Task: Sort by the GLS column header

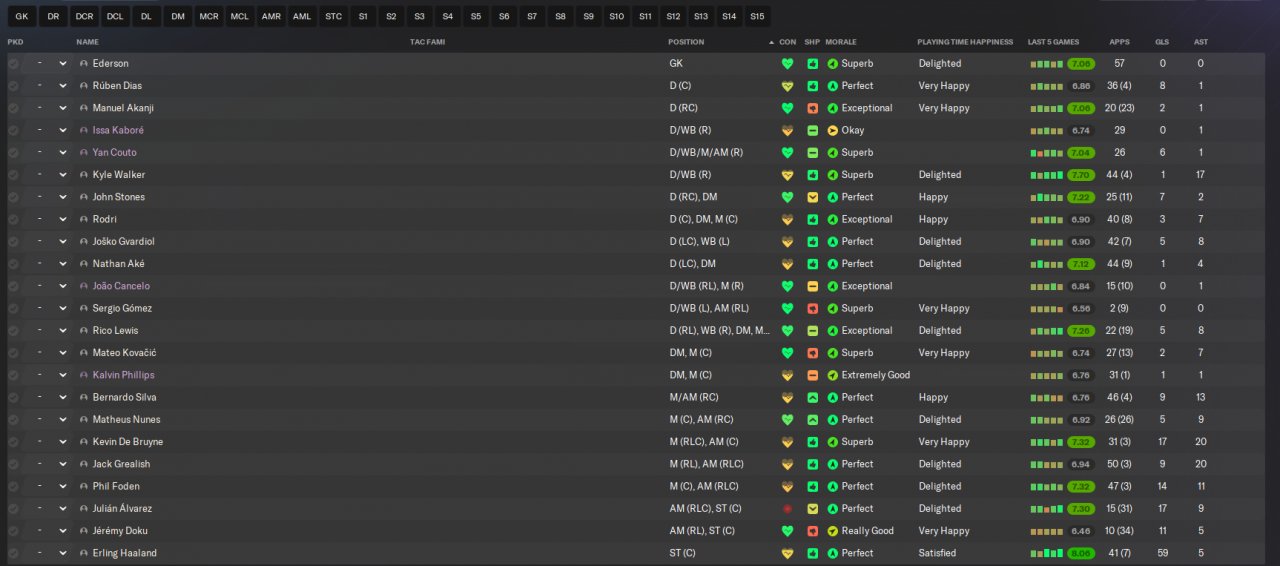Action: click(1162, 42)
